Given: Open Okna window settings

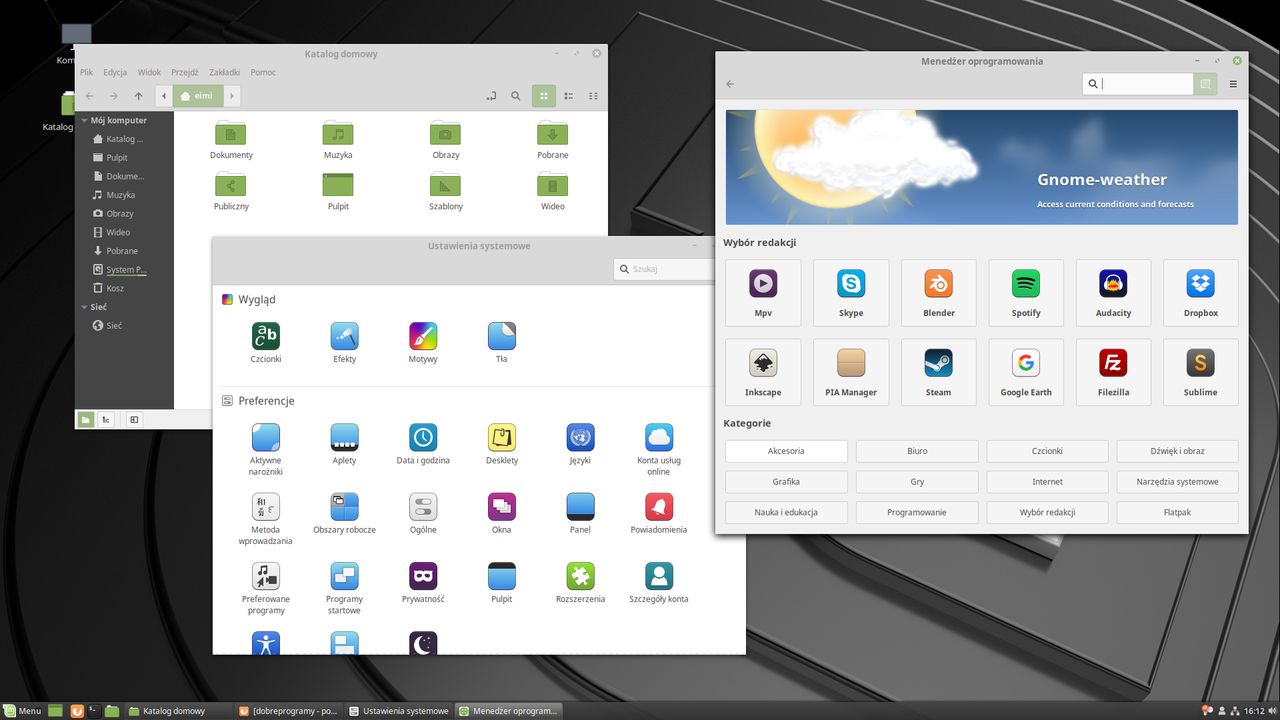Looking at the screenshot, I should pos(502,507).
